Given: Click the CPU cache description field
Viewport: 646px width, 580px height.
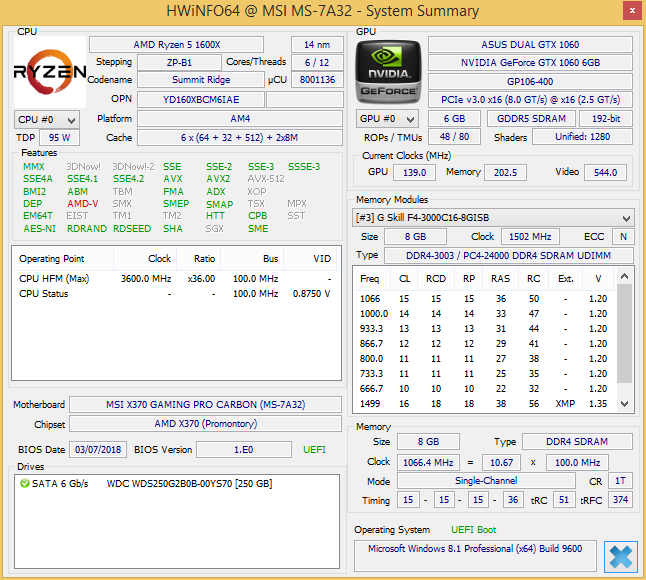Looking at the screenshot, I should tap(240, 138).
